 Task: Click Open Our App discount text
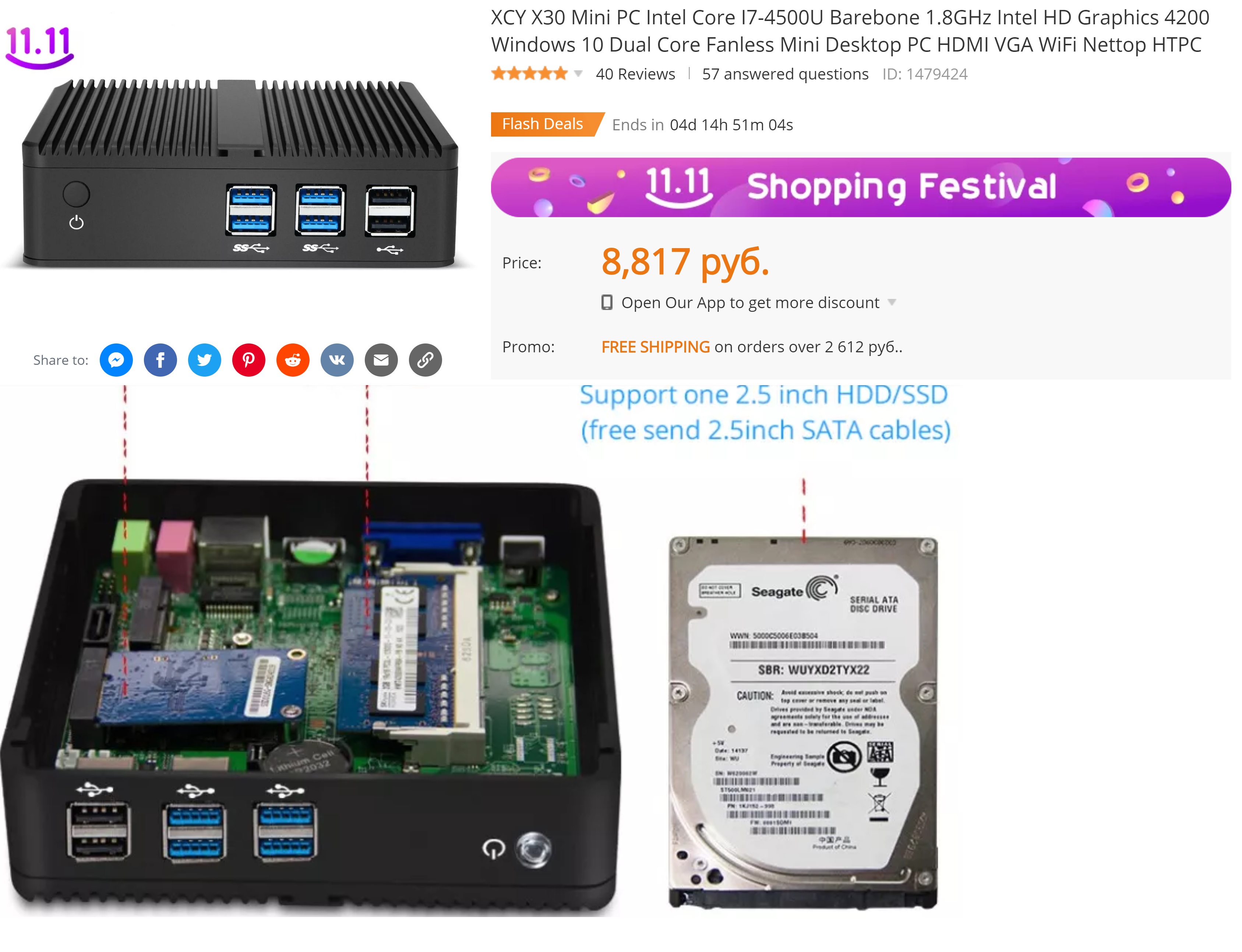750,303
